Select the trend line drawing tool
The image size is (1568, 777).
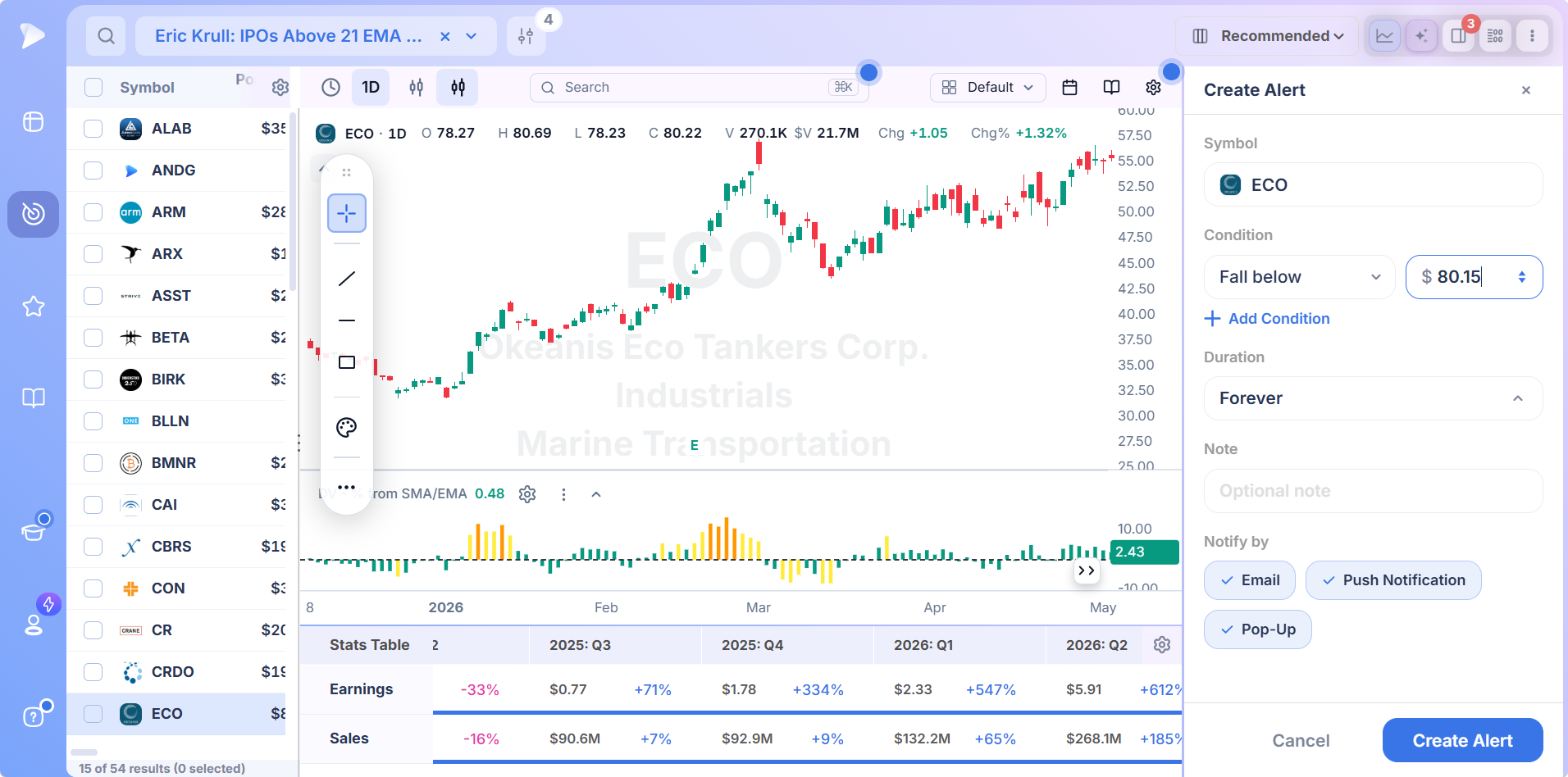(x=347, y=279)
